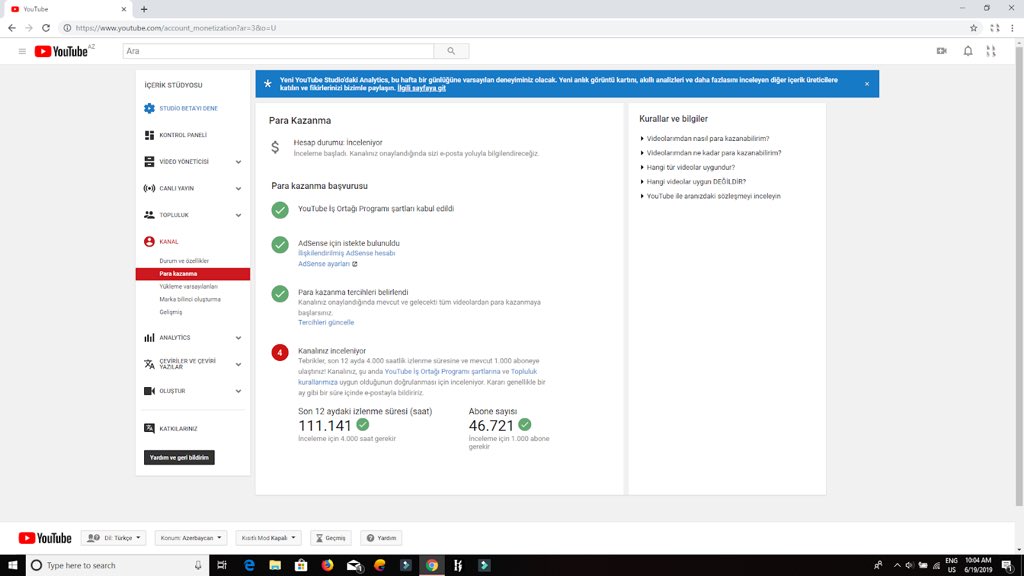Screen dimensions: 1024x576
Task: Open the create video camera icon
Action: (x=942, y=51)
